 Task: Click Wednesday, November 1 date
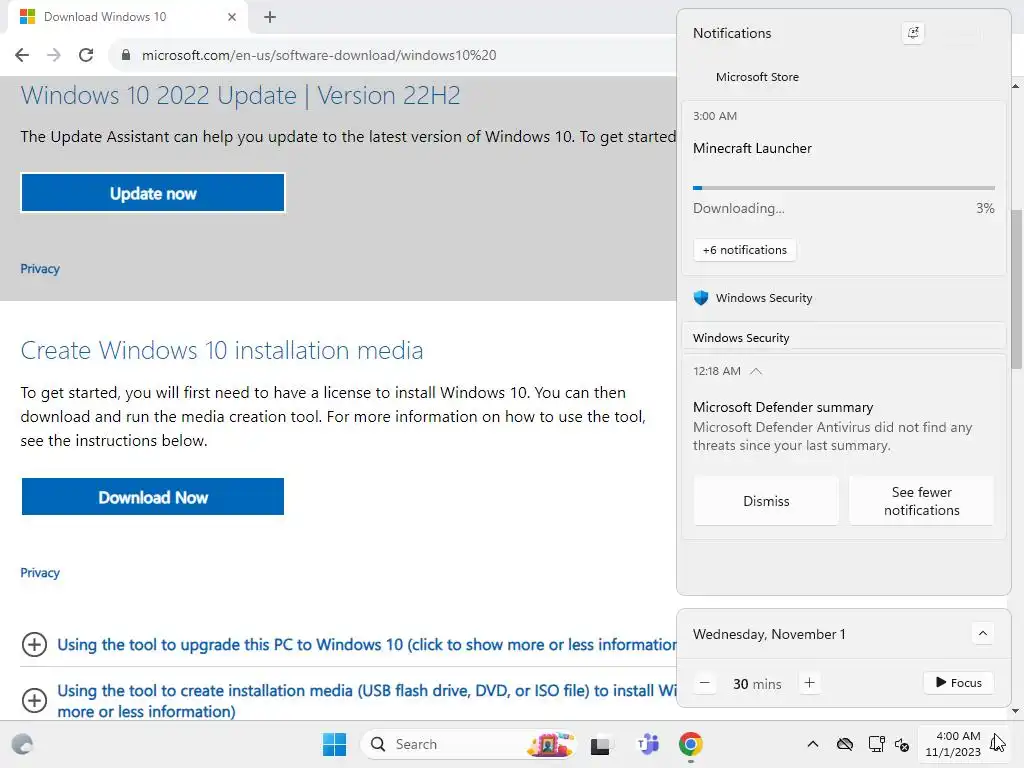pyautogui.click(x=769, y=634)
